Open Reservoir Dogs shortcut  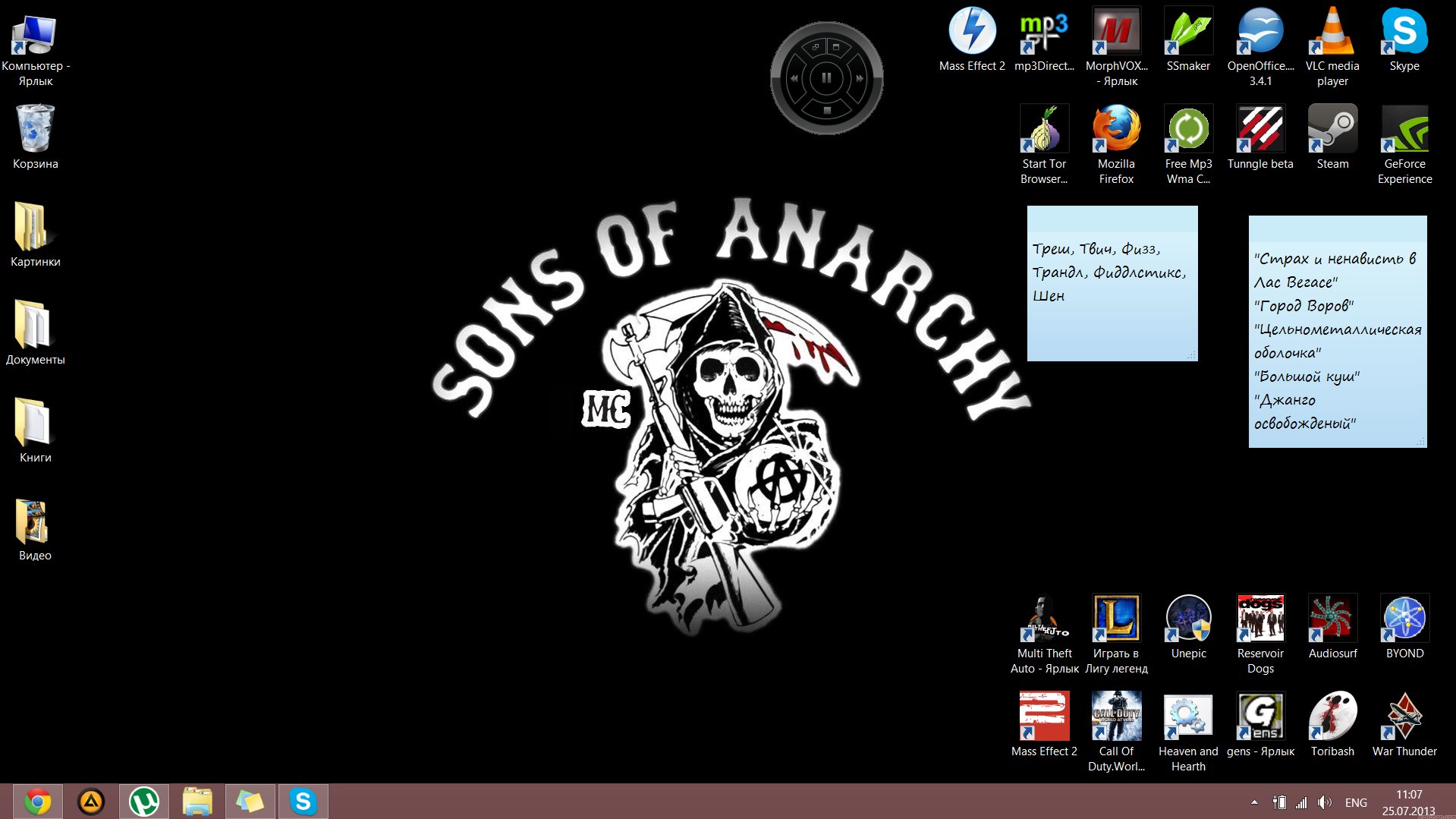pyautogui.click(x=1260, y=618)
